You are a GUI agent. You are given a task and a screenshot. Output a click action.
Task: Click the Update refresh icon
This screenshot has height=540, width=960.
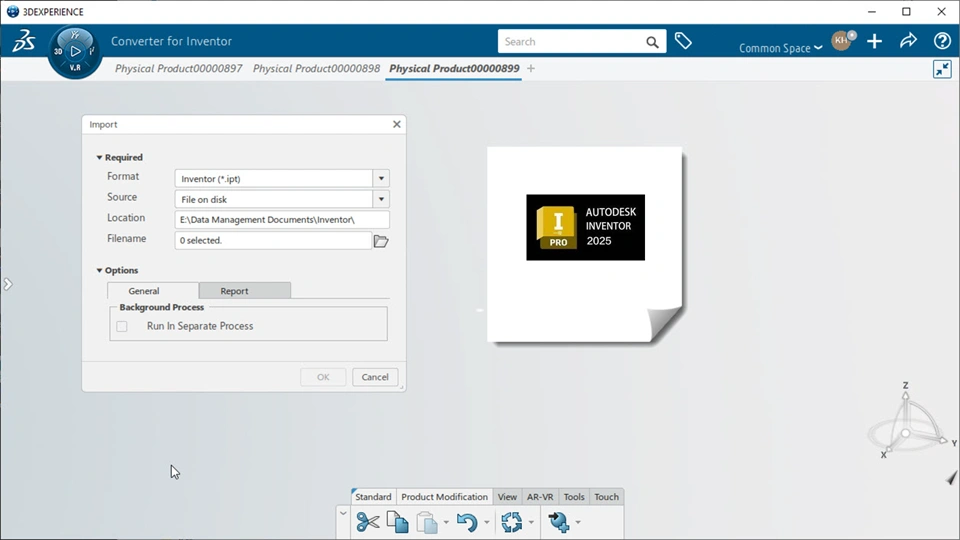[x=511, y=522]
